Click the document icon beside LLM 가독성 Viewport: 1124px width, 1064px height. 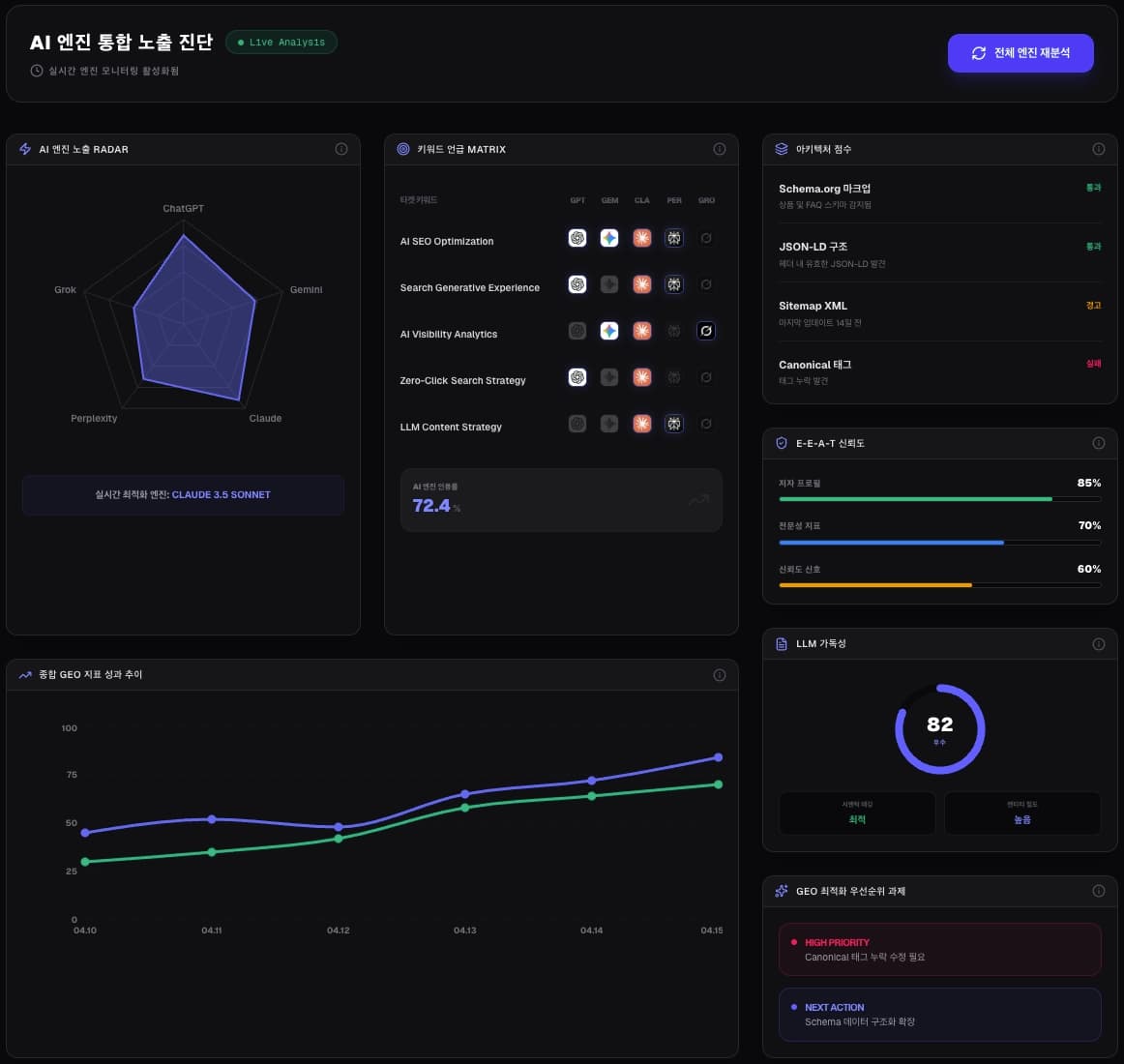[782, 644]
